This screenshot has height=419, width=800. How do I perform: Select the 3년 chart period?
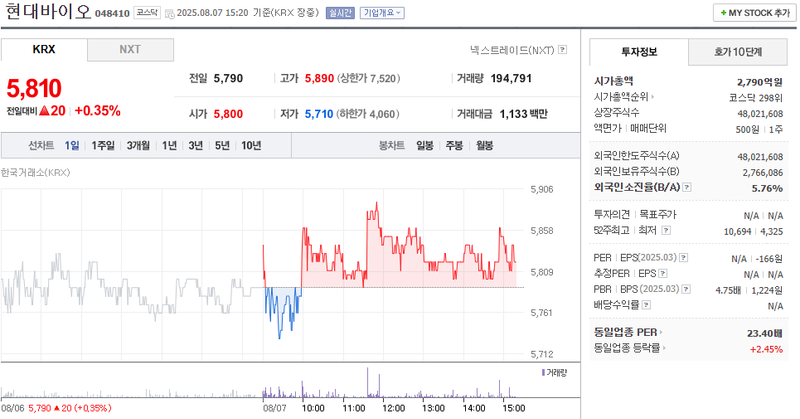click(196, 145)
